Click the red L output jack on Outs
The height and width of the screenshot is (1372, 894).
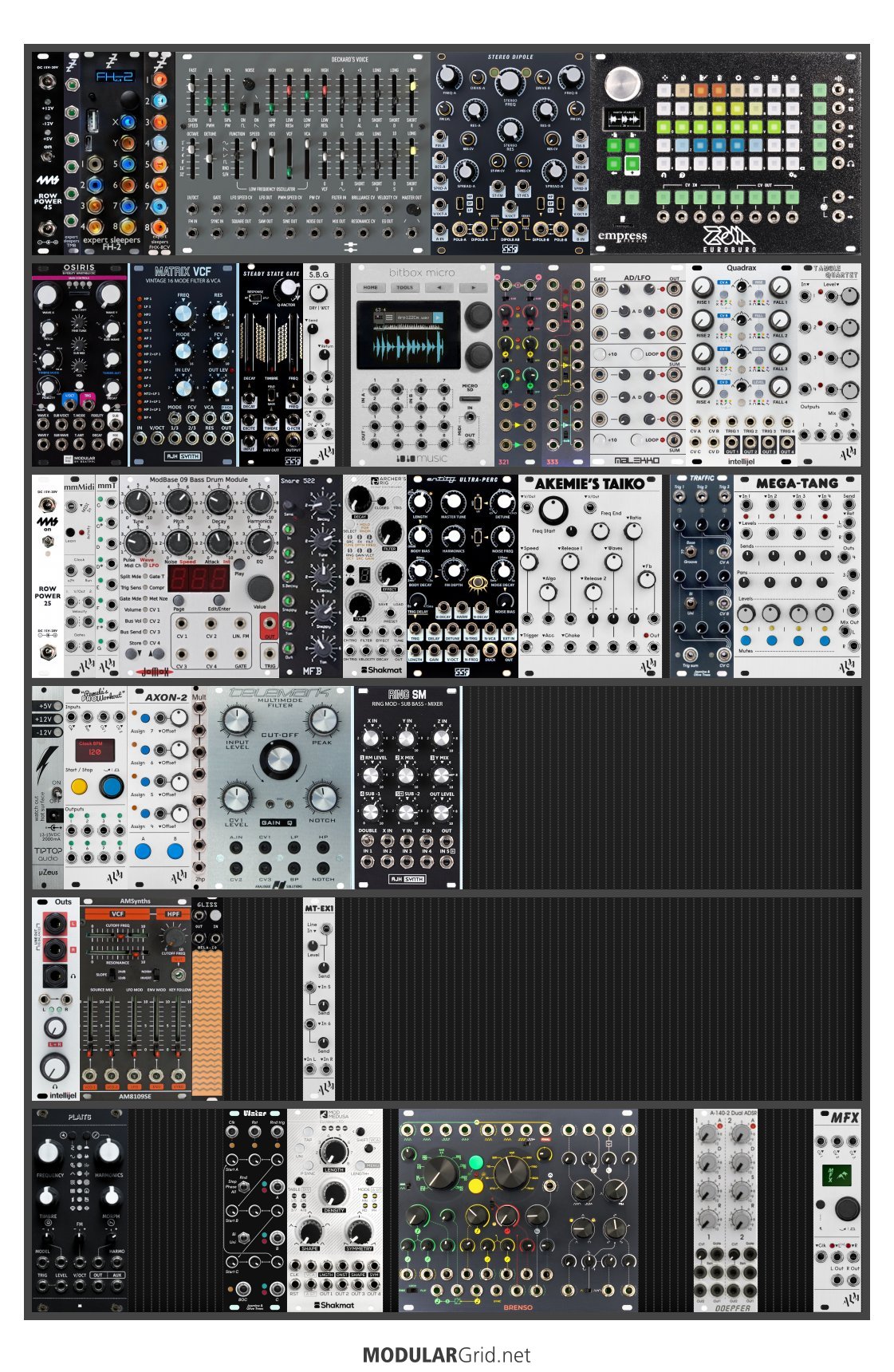click(55, 925)
